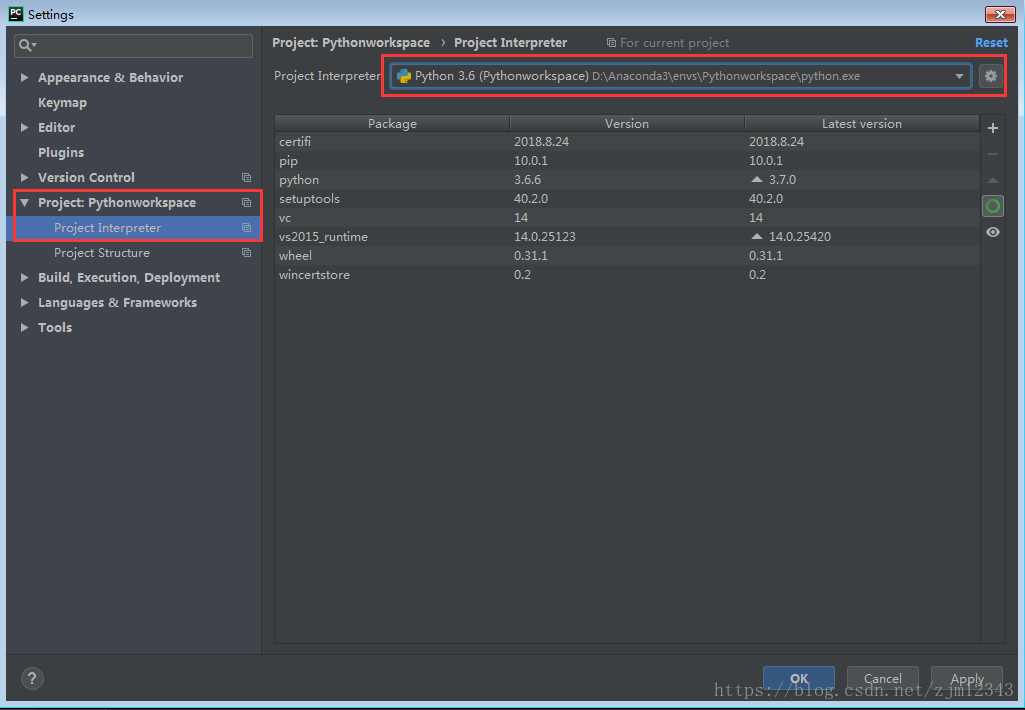The height and width of the screenshot is (710, 1025).
Task: Click the Apply button
Action: (967, 679)
